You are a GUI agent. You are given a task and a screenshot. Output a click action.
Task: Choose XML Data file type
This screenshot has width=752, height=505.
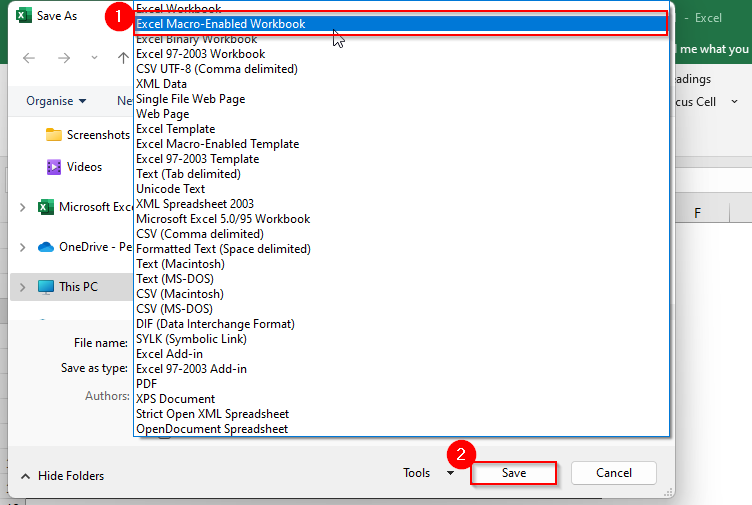401,83
